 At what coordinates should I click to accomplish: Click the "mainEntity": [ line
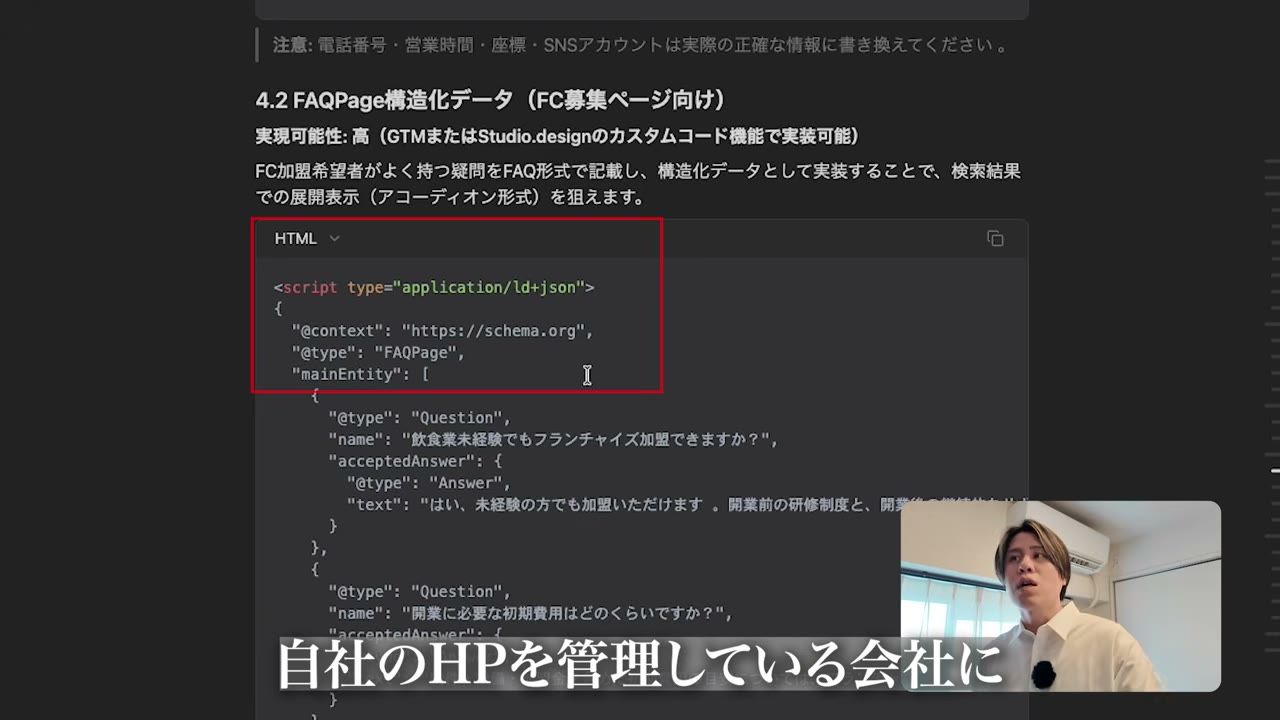[x=360, y=374]
